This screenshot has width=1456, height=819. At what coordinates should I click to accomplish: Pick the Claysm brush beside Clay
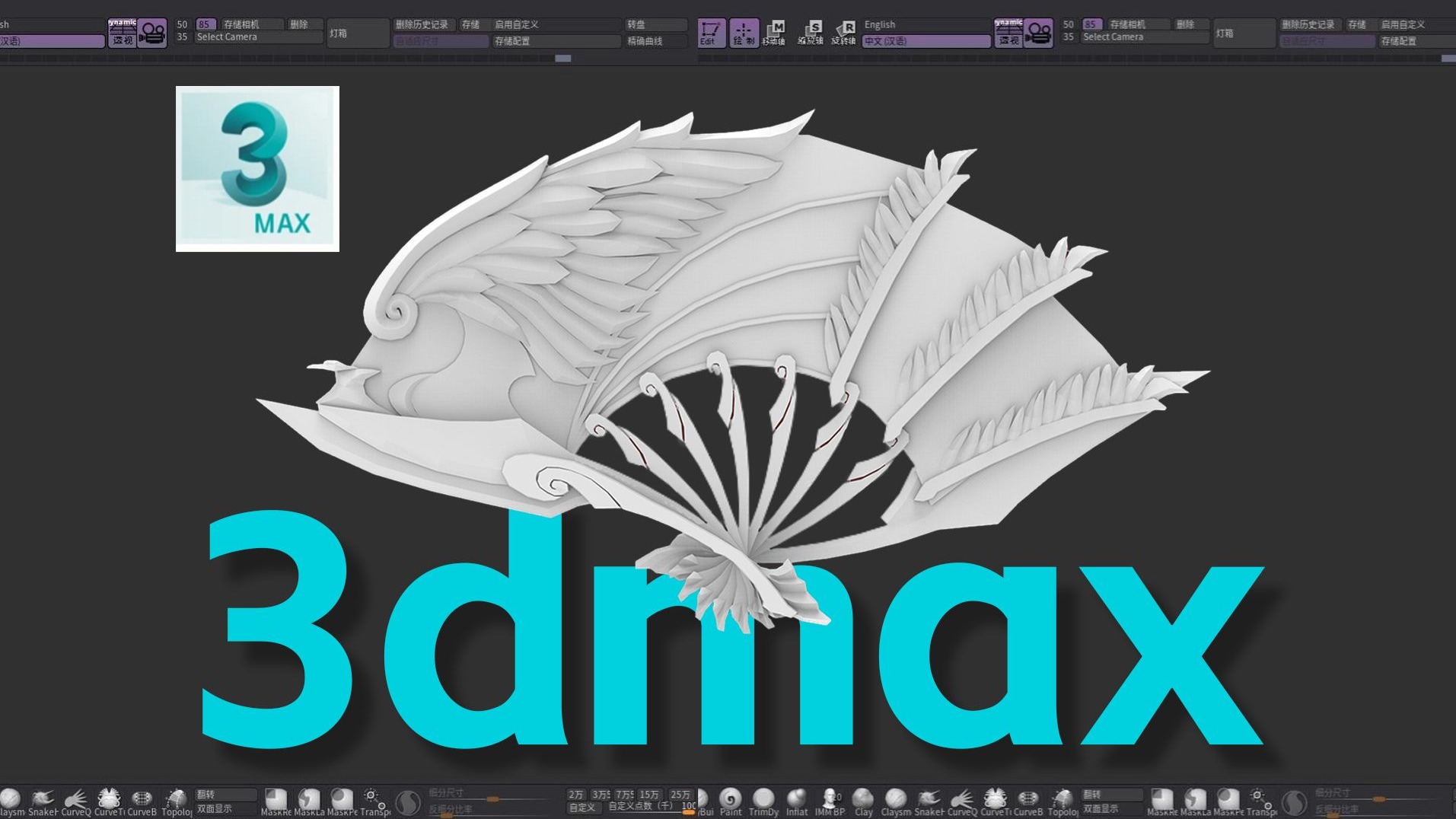point(896,802)
